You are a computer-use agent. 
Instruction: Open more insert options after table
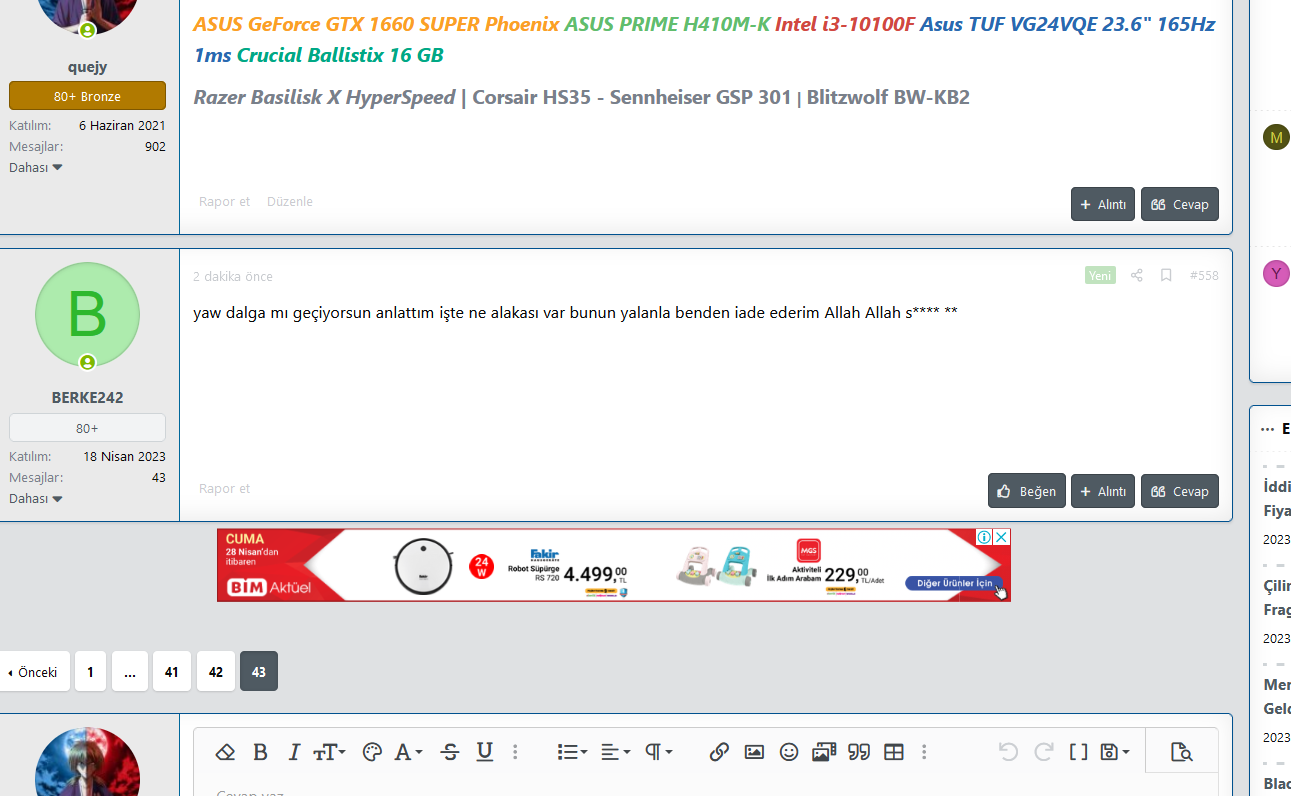click(924, 752)
